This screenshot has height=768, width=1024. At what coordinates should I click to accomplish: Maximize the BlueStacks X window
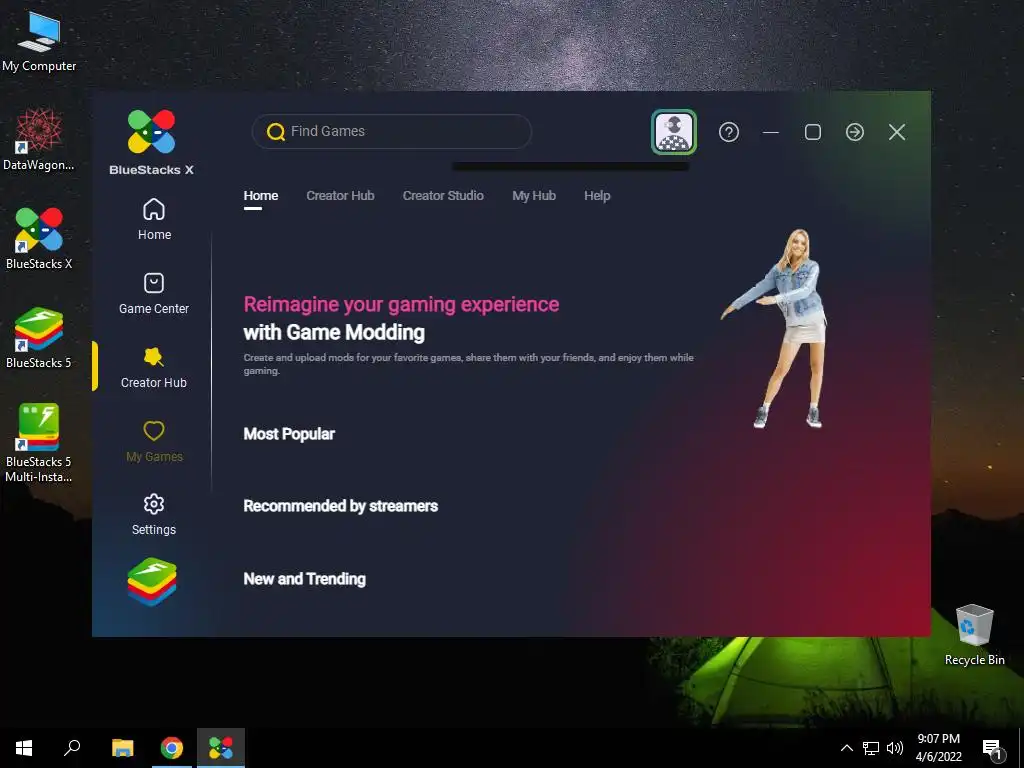(813, 132)
